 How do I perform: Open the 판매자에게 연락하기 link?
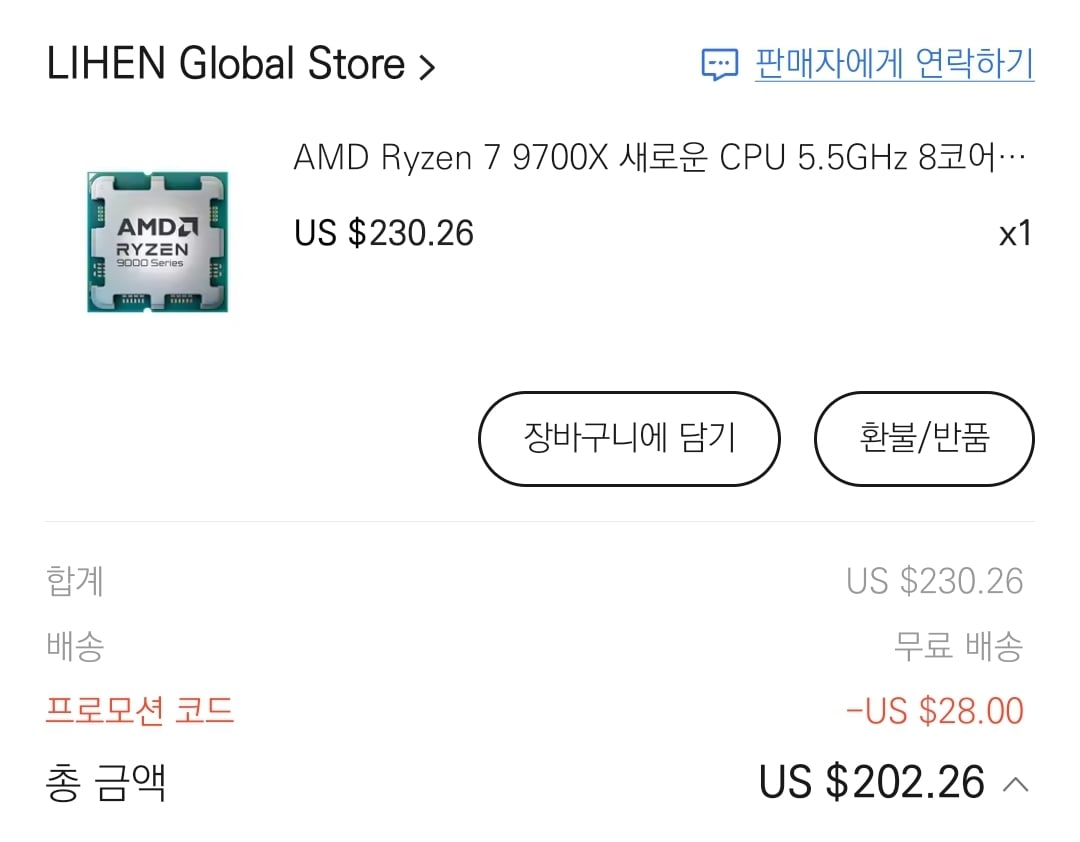point(894,63)
